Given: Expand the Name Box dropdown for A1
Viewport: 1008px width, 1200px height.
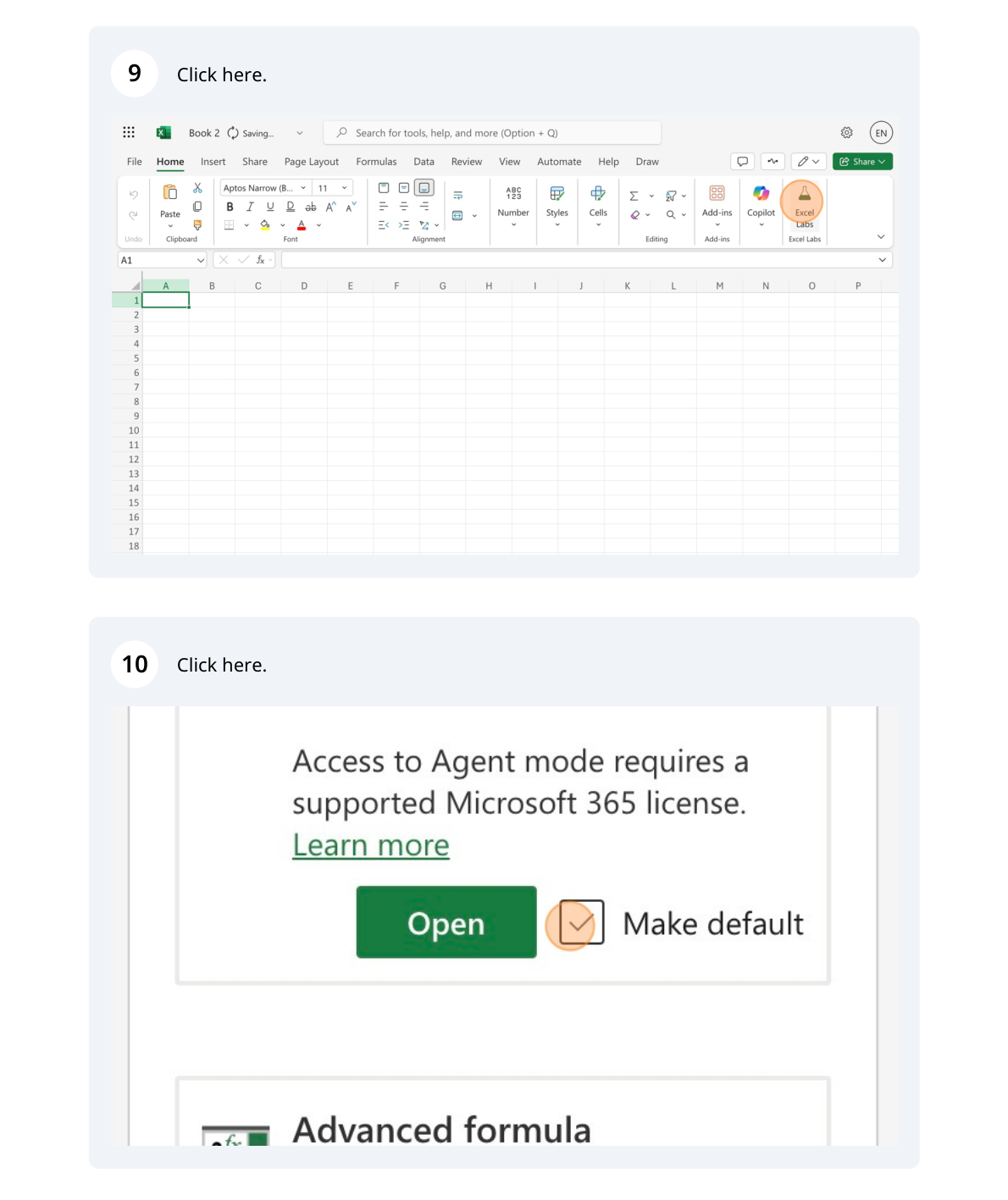Looking at the screenshot, I should tap(200, 261).
